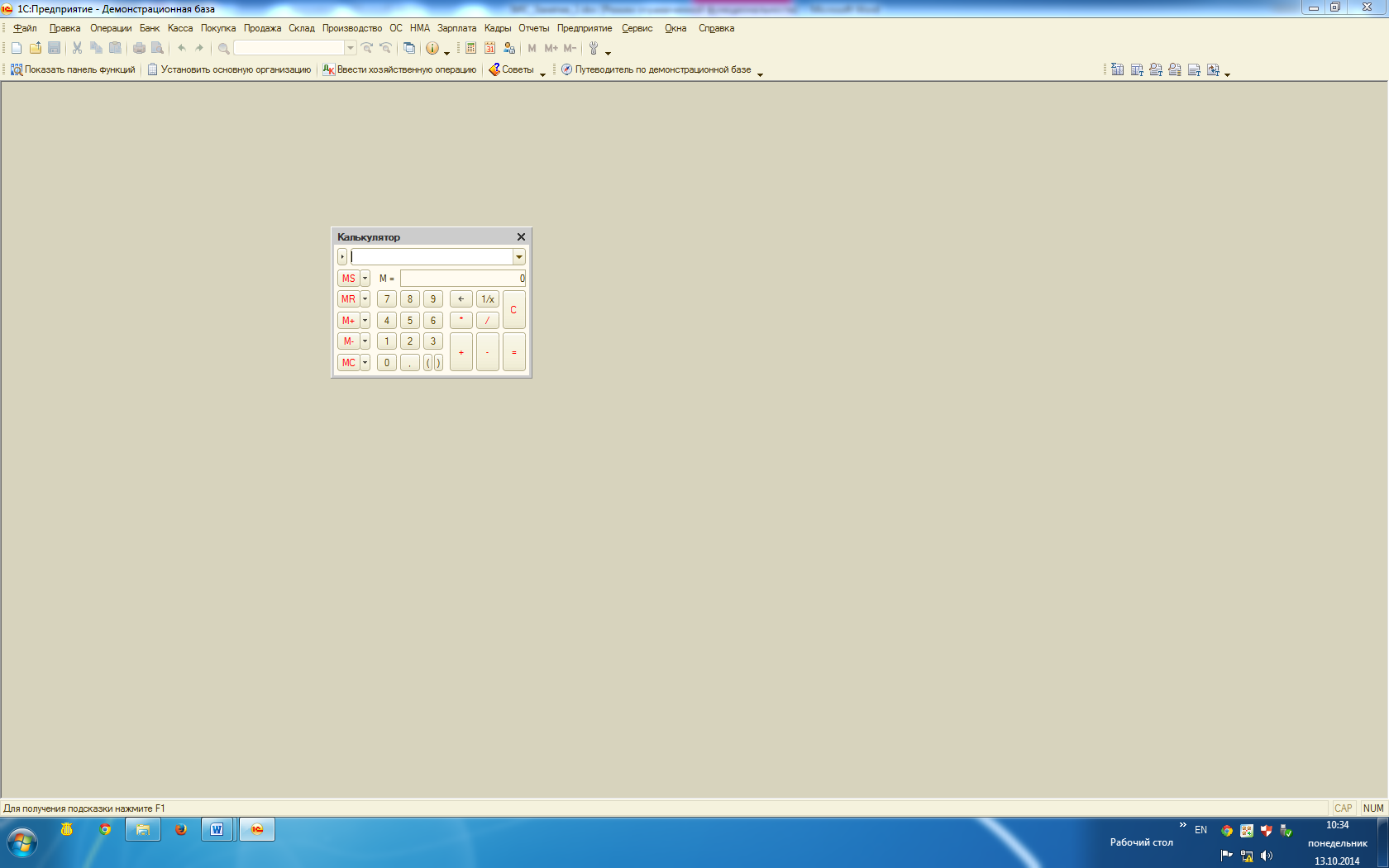This screenshot has width=1389, height=868.
Task: Click the magnifier list document icon
Action: [1175, 69]
